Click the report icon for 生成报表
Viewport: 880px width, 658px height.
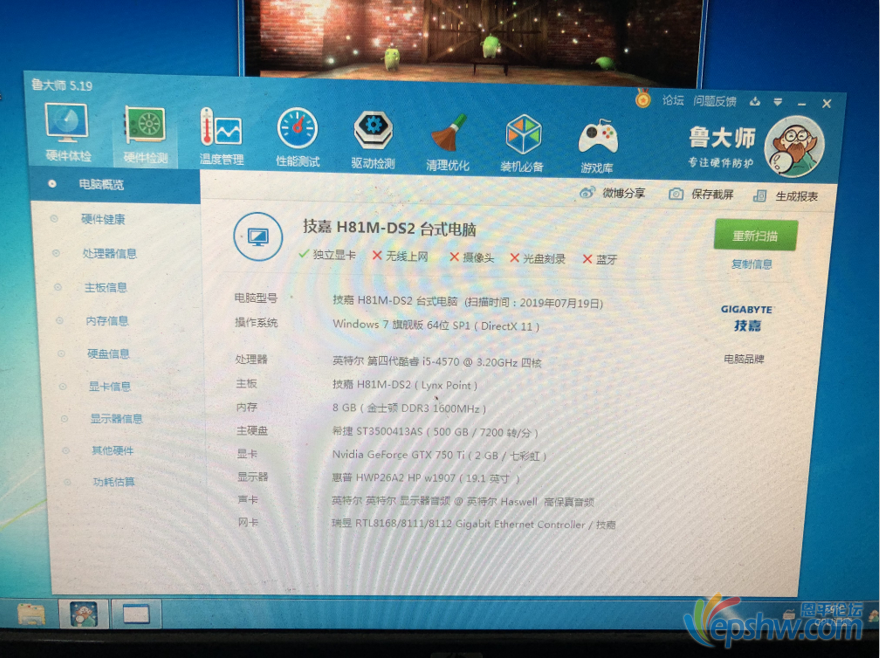[759, 195]
